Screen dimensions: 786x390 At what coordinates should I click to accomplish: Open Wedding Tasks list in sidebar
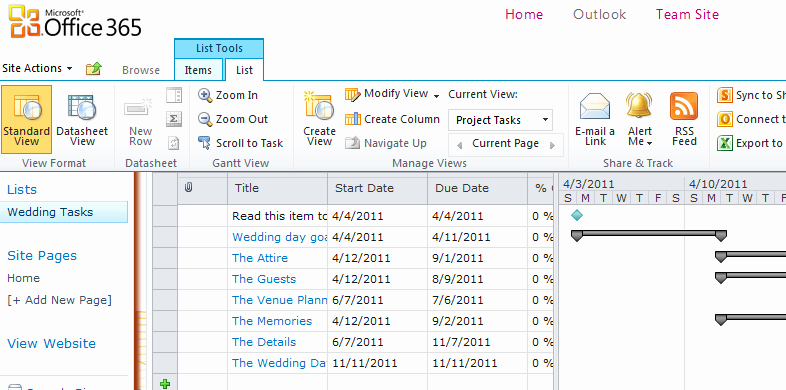click(64, 212)
